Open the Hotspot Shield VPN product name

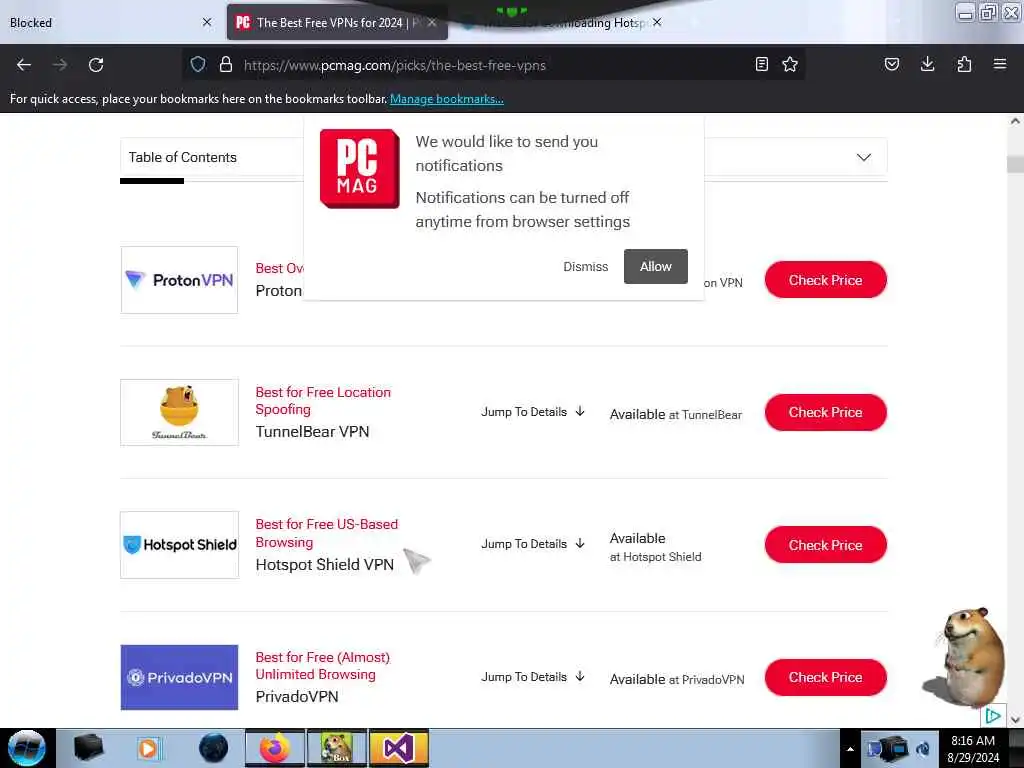click(x=325, y=564)
